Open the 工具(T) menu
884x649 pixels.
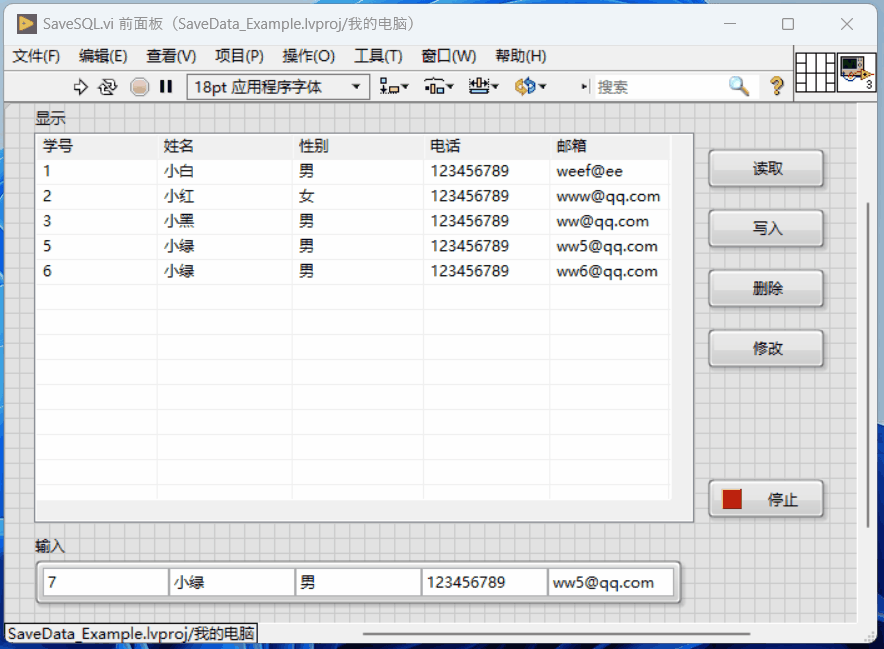[378, 56]
